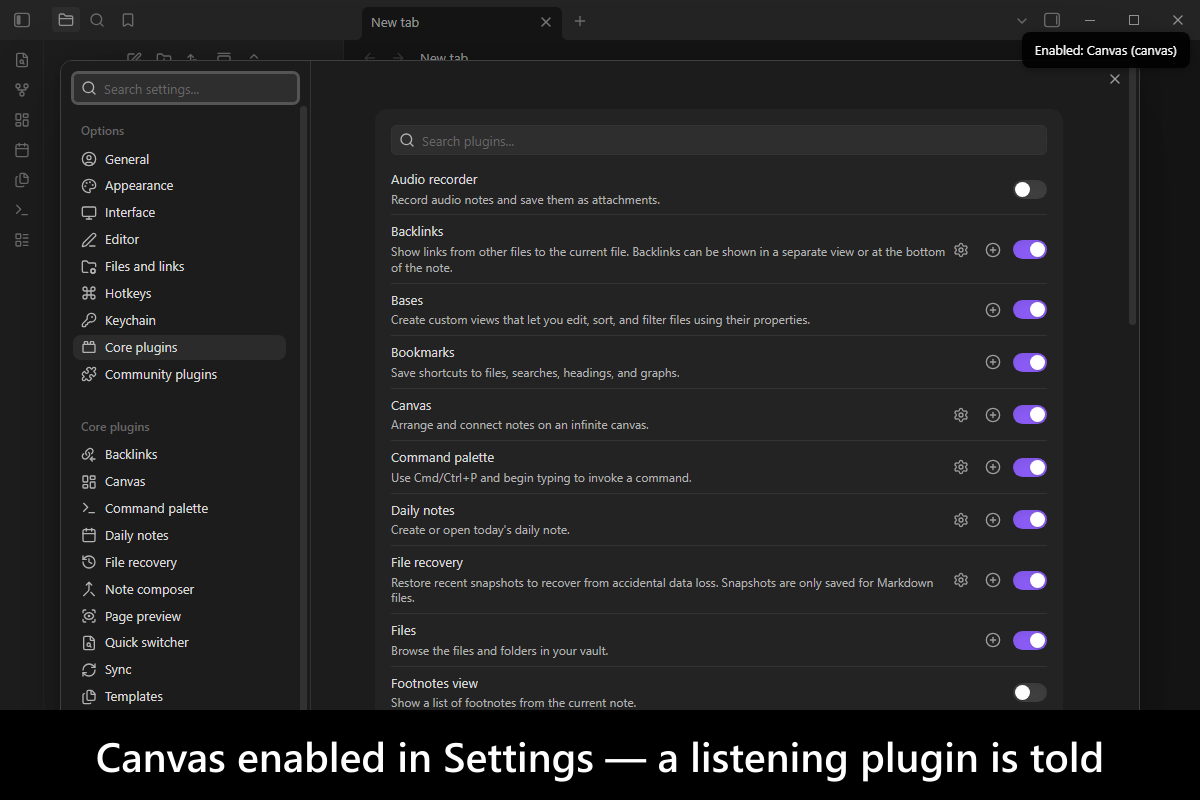Open Interface settings

click(180, 213)
